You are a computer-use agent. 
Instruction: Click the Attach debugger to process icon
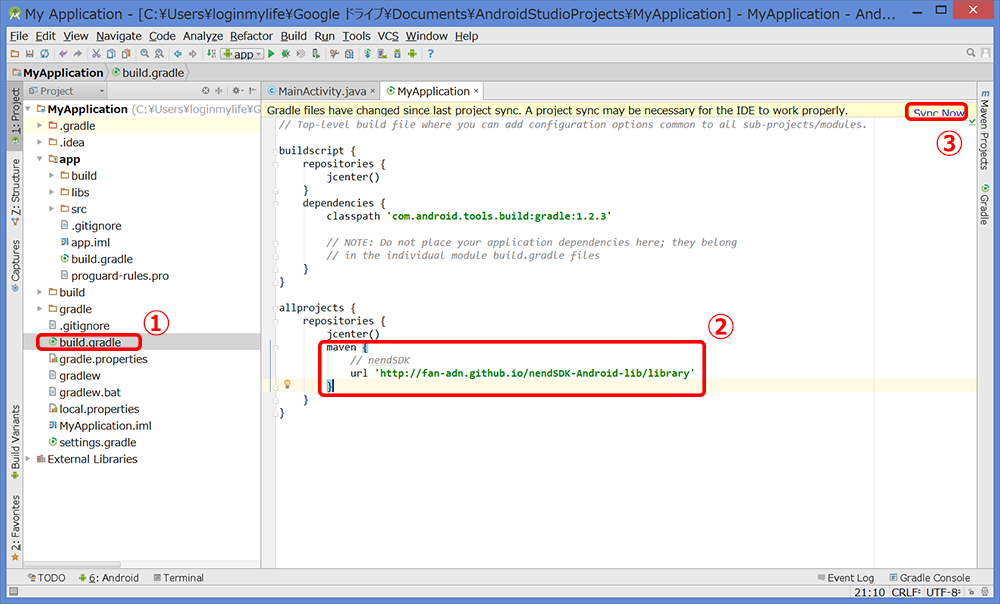click(316, 54)
